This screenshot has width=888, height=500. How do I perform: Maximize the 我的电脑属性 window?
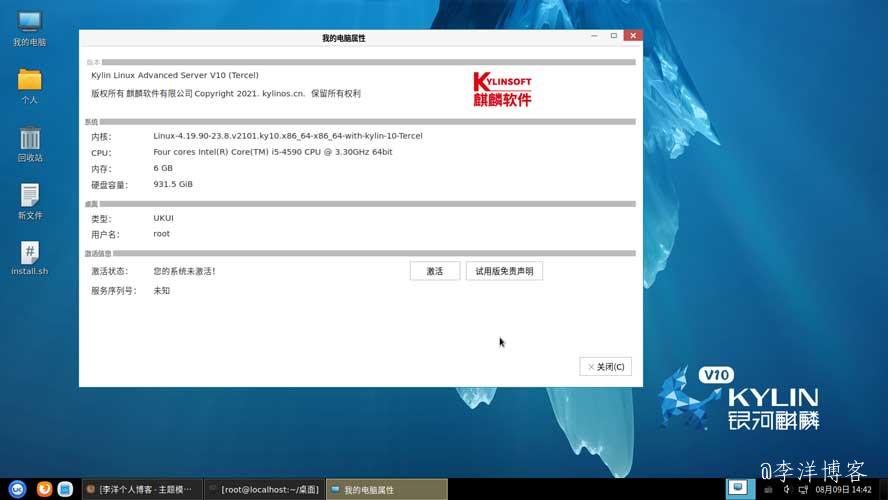613,36
